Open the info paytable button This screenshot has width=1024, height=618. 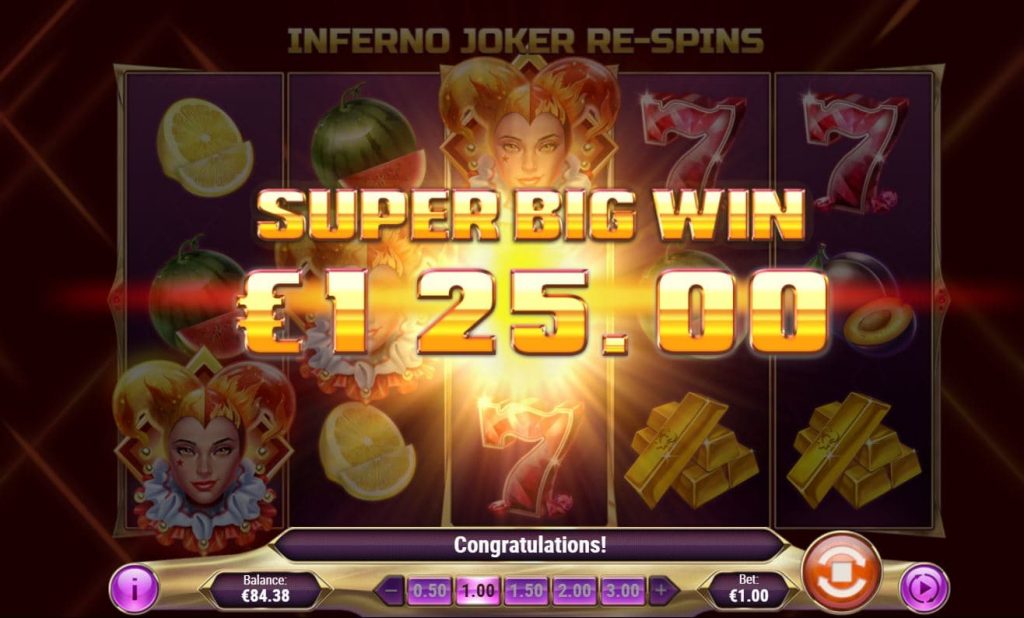point(134,590)
